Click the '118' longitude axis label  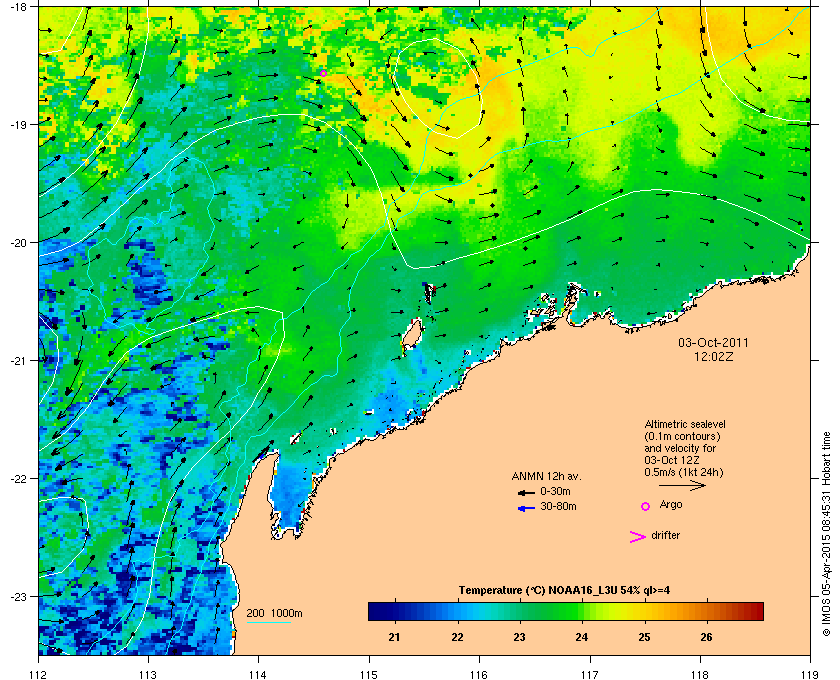(700, 675)
